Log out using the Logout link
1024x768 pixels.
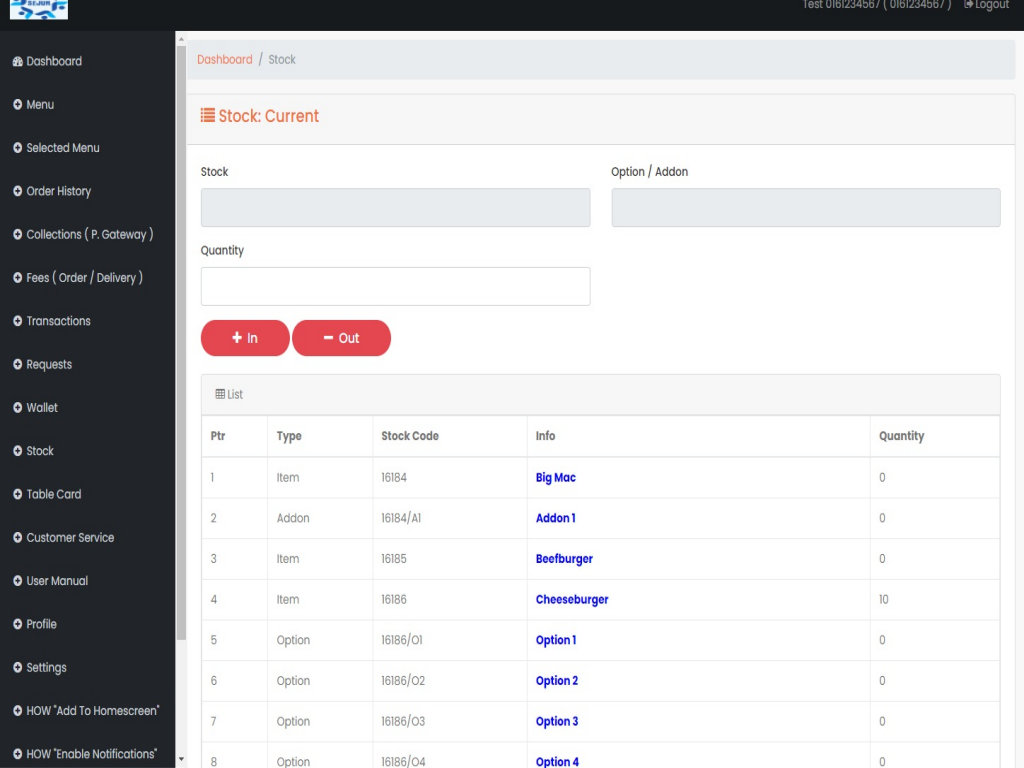986,5
